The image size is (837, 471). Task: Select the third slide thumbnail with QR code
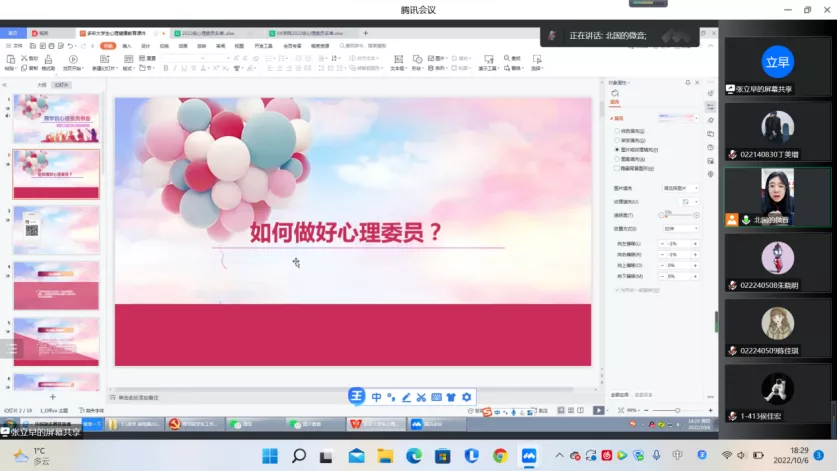[x=56, y=230]
